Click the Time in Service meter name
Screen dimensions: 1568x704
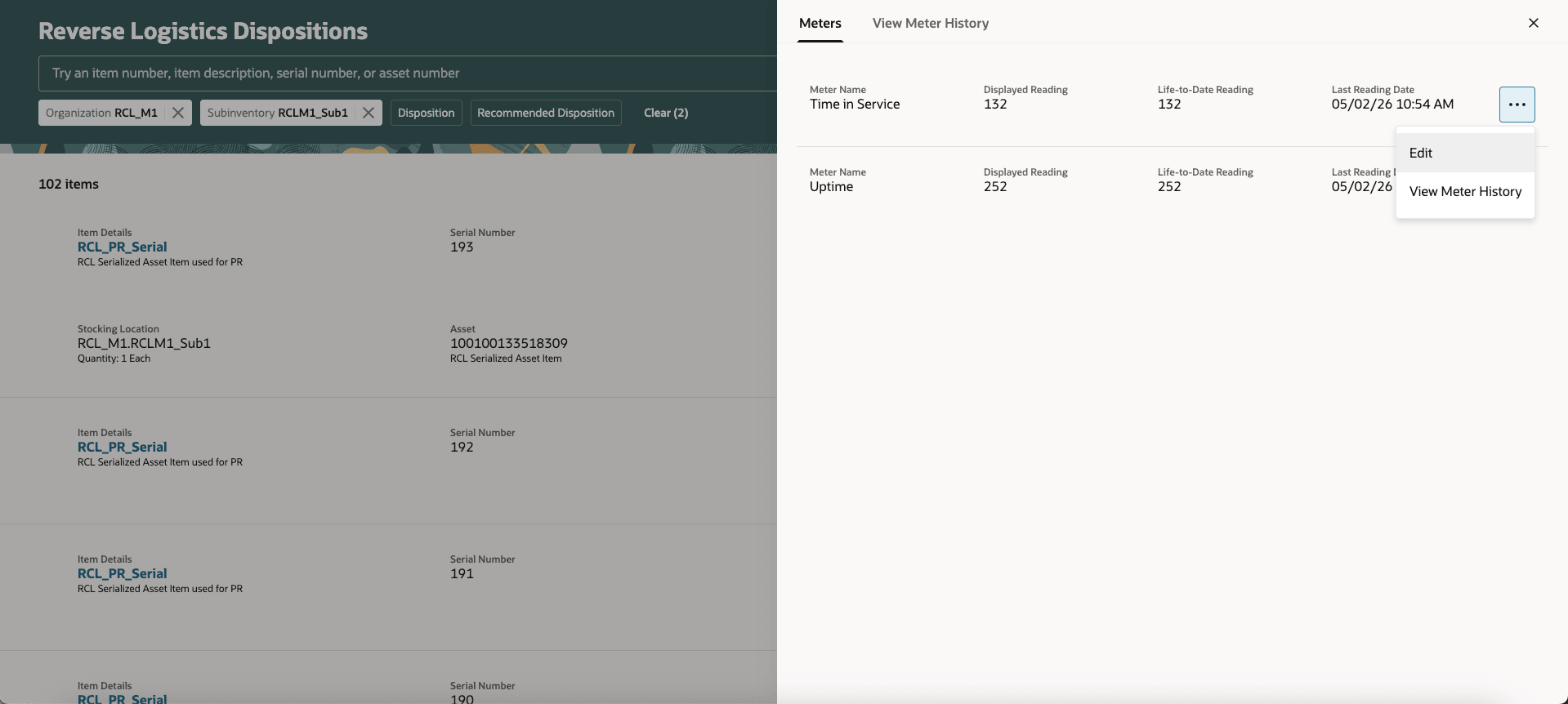click(855, 104)
